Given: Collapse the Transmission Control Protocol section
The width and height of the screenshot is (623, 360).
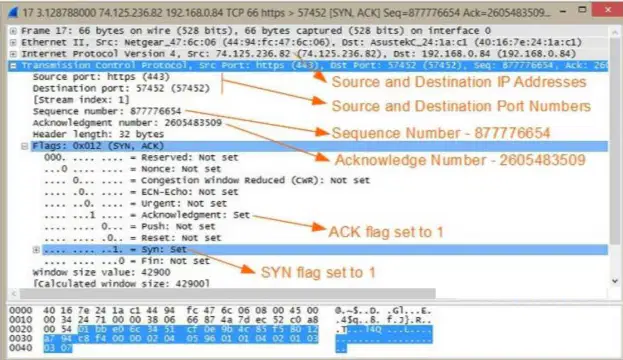Looking at the screenshot, I should point(13,66).
